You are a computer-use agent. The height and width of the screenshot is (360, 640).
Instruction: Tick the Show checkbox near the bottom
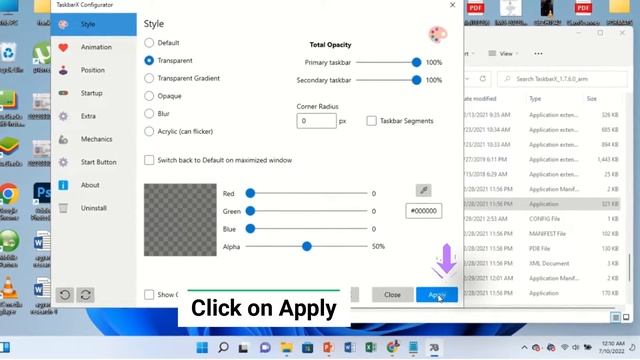149,294
